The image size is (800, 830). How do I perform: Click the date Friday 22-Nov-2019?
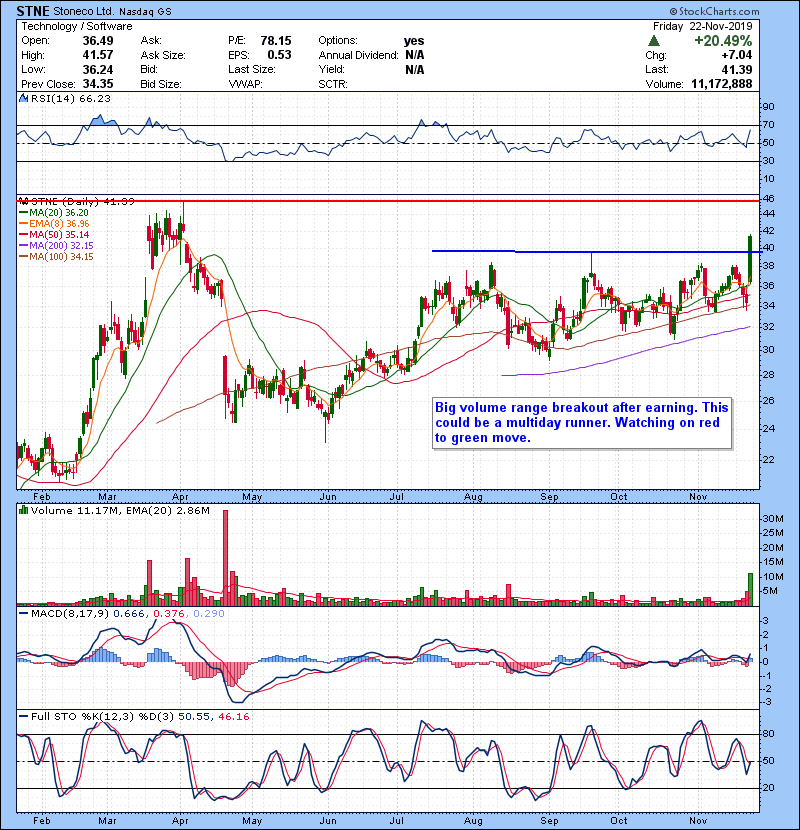(703, 26)
